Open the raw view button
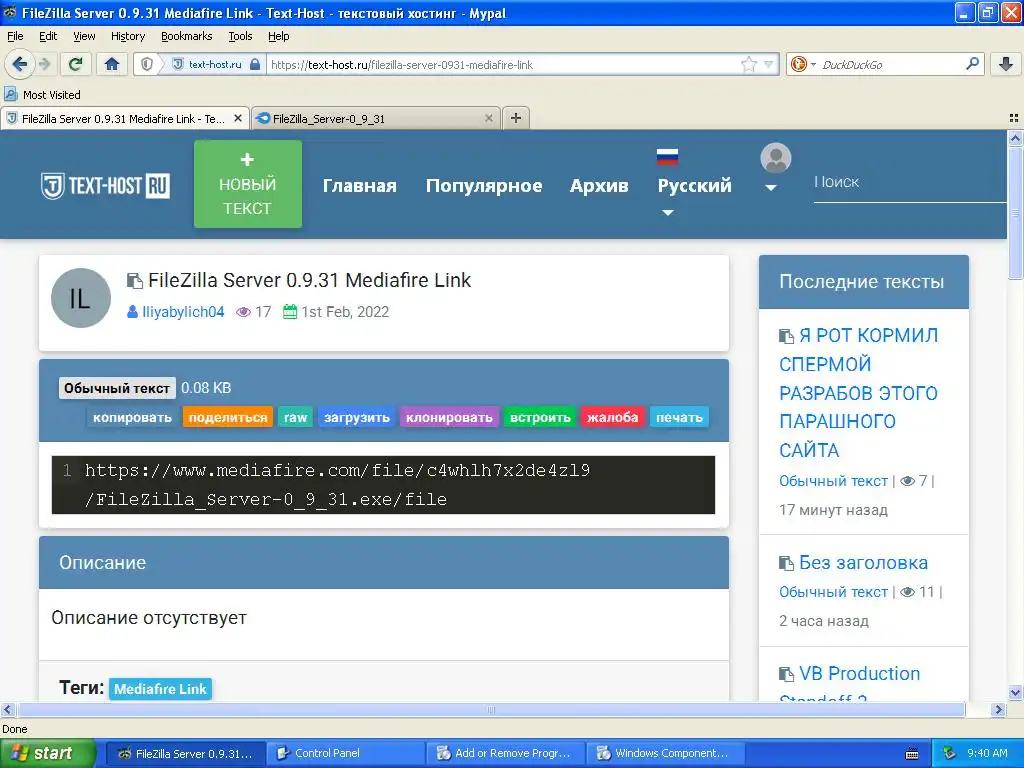The height and width of the screenshot is (768, 1024). point(295,417)
